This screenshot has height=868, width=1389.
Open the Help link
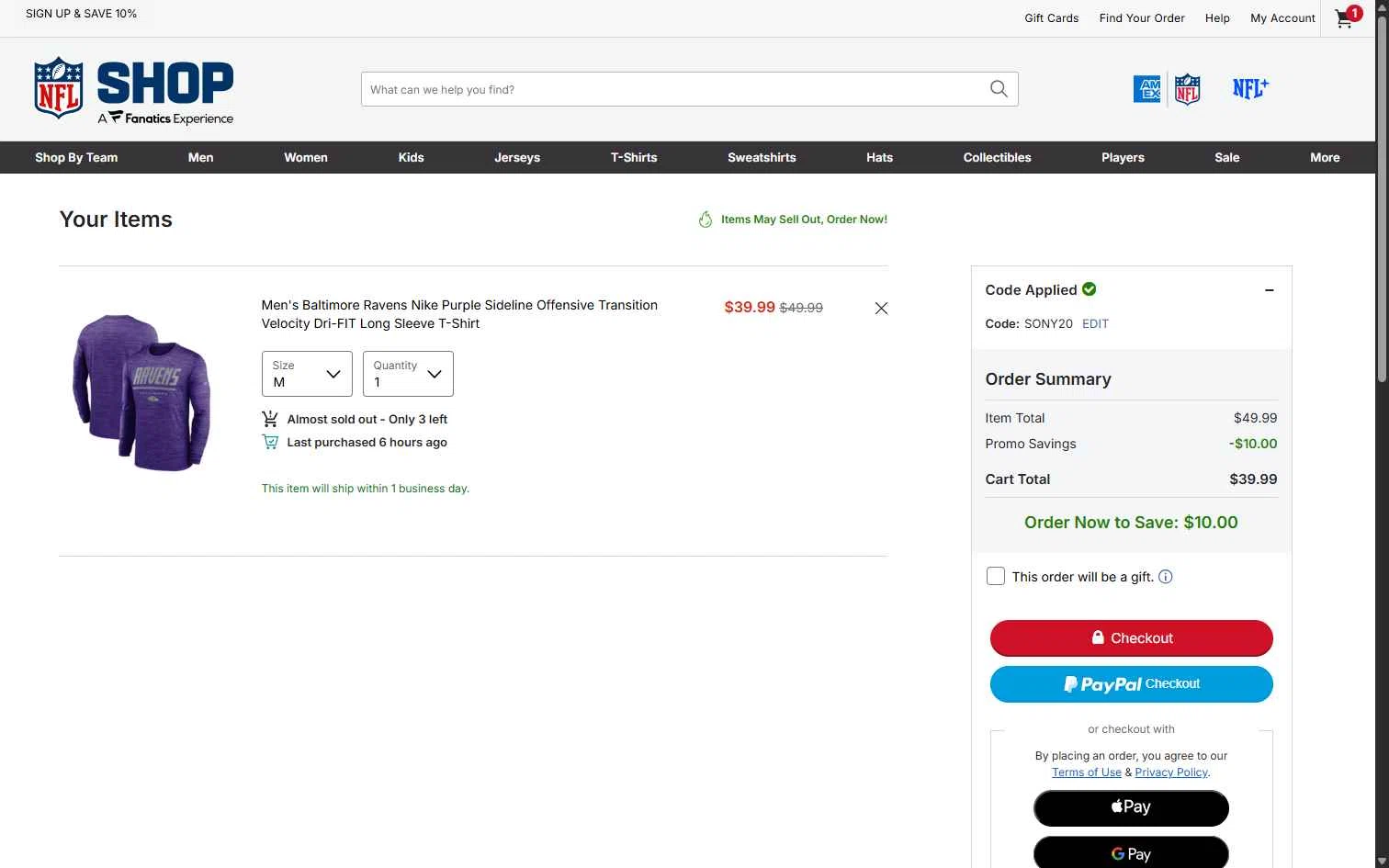click(x=1217, y=18)
